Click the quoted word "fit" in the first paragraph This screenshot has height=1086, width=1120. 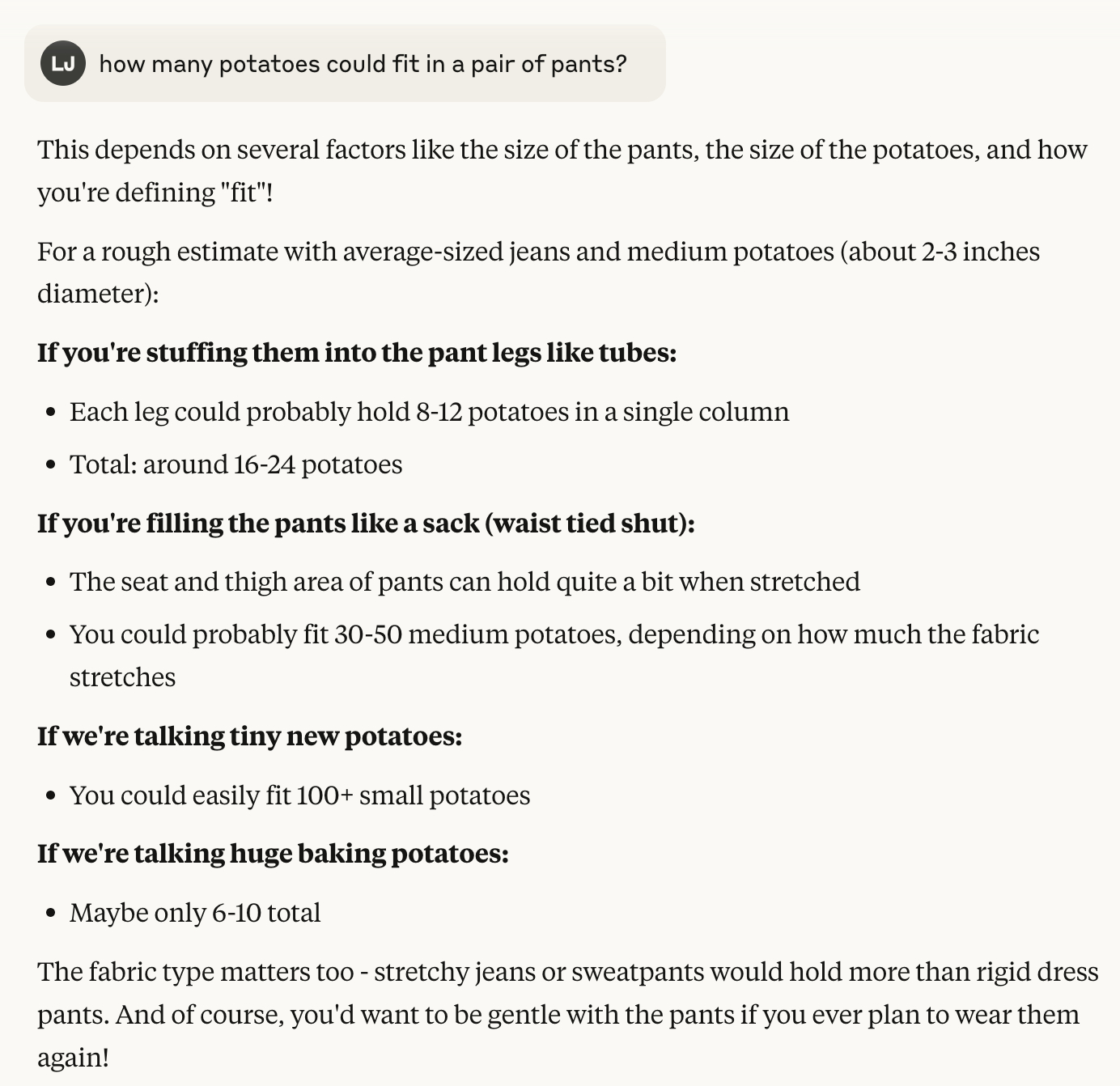[x=242, y=193]
